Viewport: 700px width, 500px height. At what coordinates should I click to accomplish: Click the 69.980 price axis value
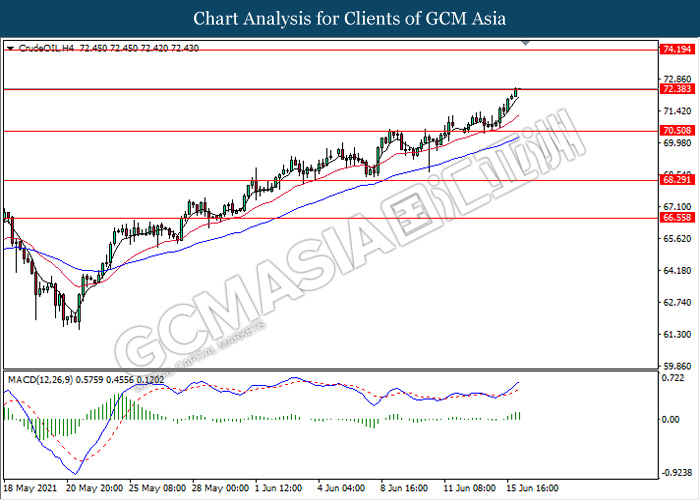[x=677, y=143]
